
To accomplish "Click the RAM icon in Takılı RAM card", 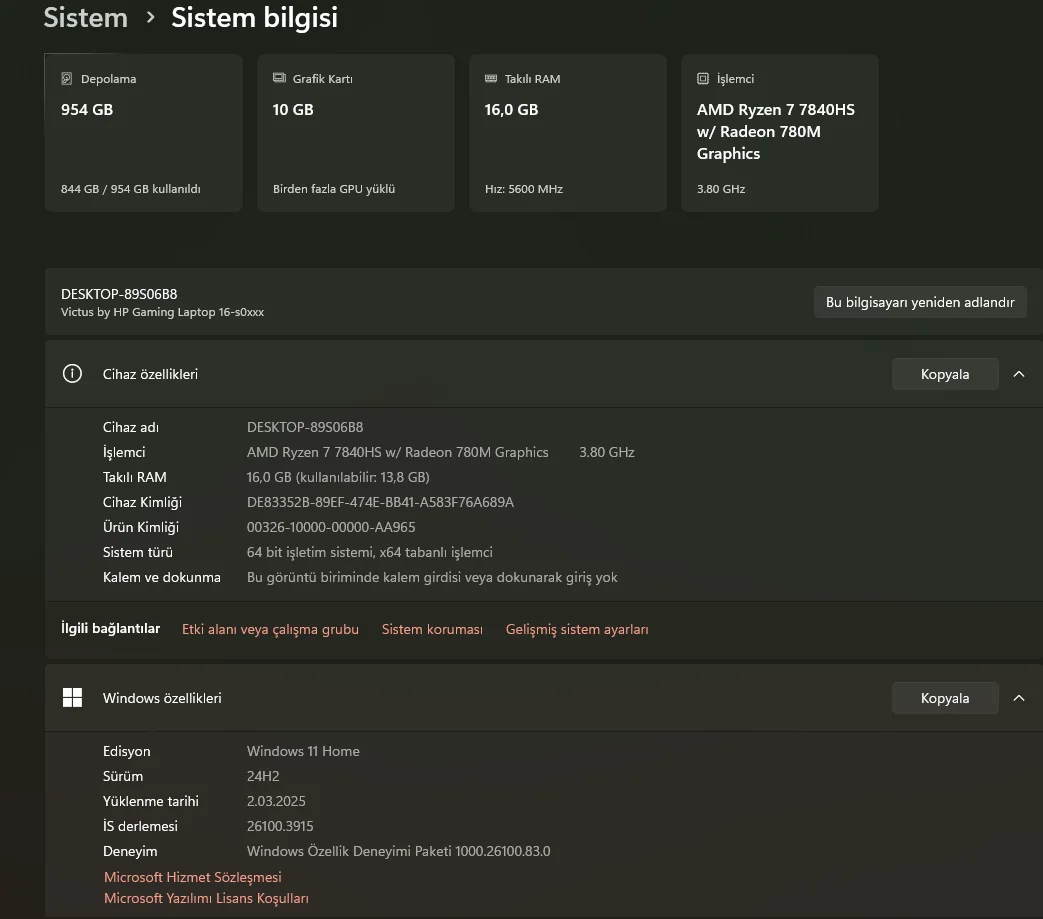I will click(x=491, y=79).
